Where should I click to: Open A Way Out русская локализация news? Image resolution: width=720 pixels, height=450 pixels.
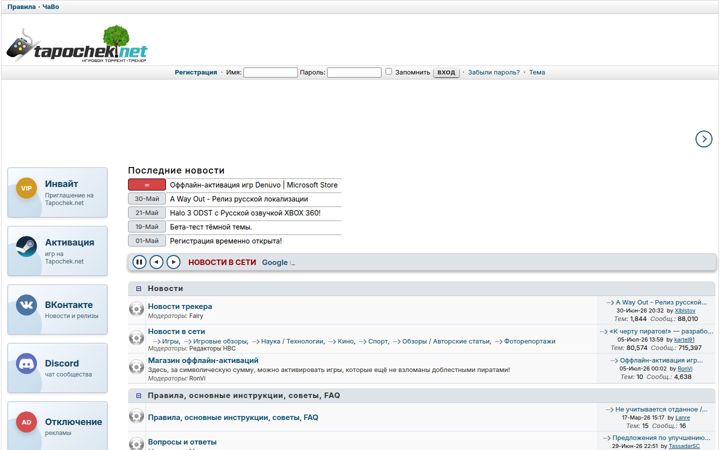click(239, 199)
